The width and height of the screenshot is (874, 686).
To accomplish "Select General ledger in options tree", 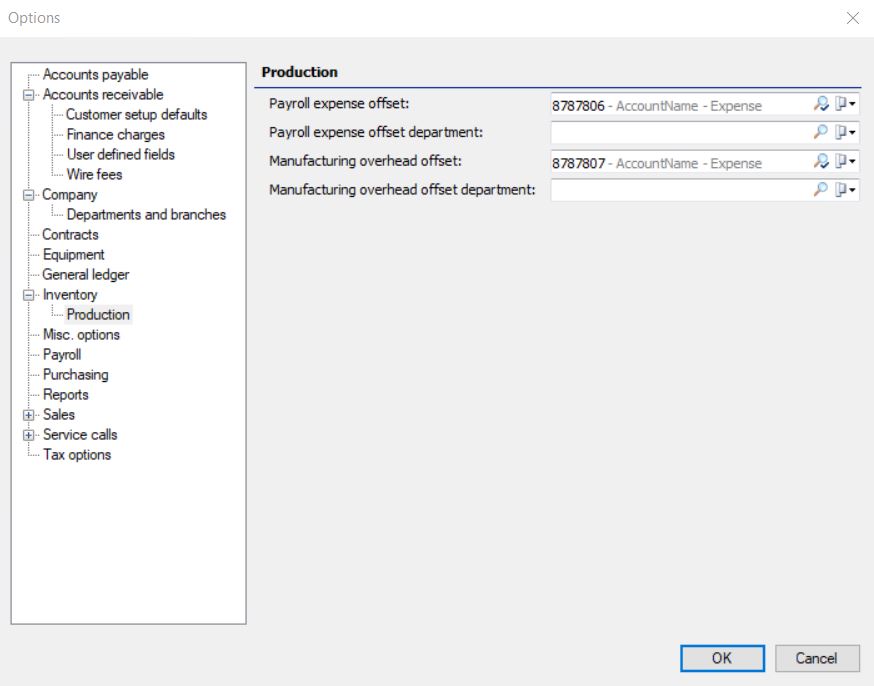I will coord(85,275).
